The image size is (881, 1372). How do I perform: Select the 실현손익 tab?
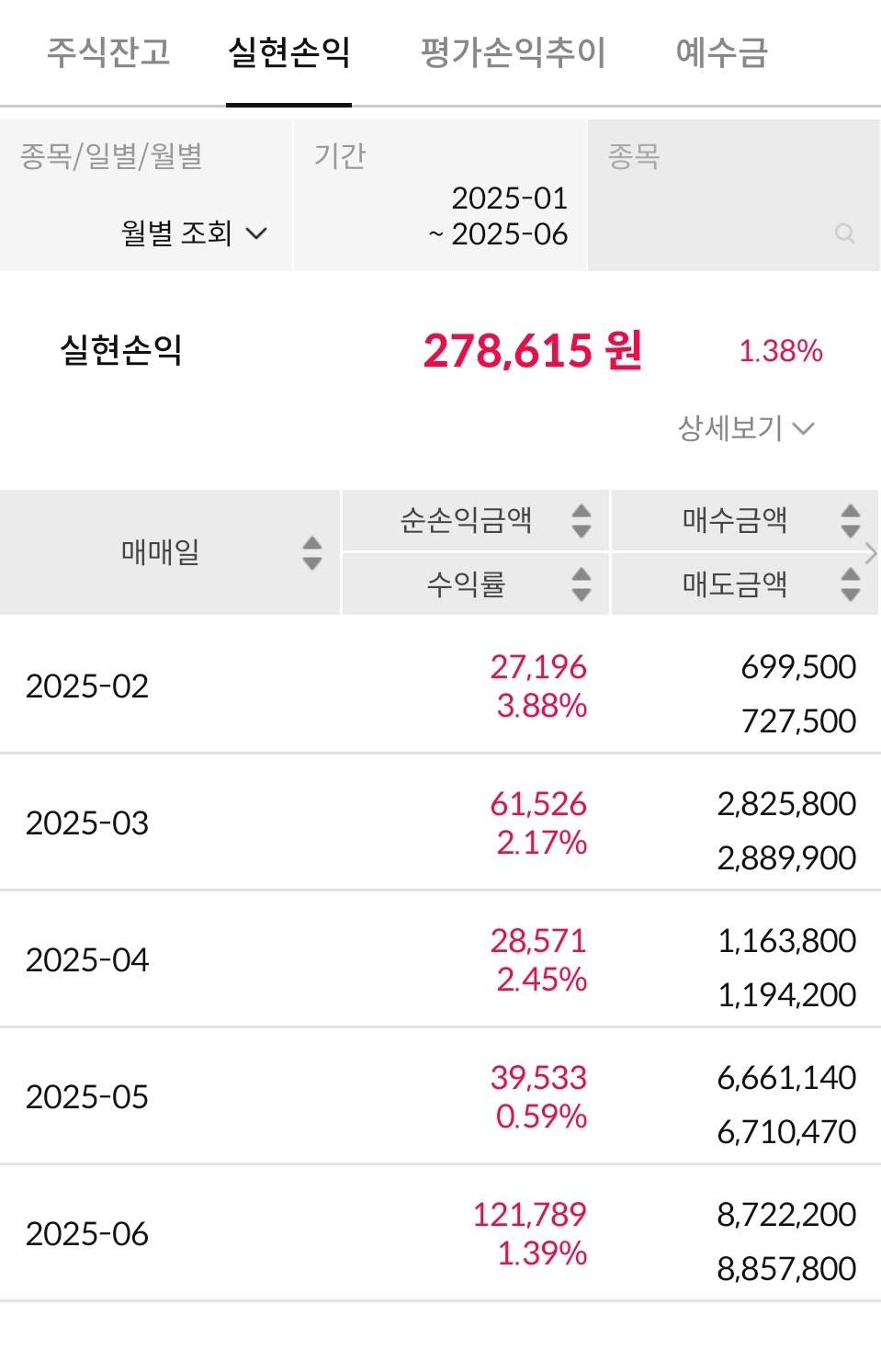[288, 52]
